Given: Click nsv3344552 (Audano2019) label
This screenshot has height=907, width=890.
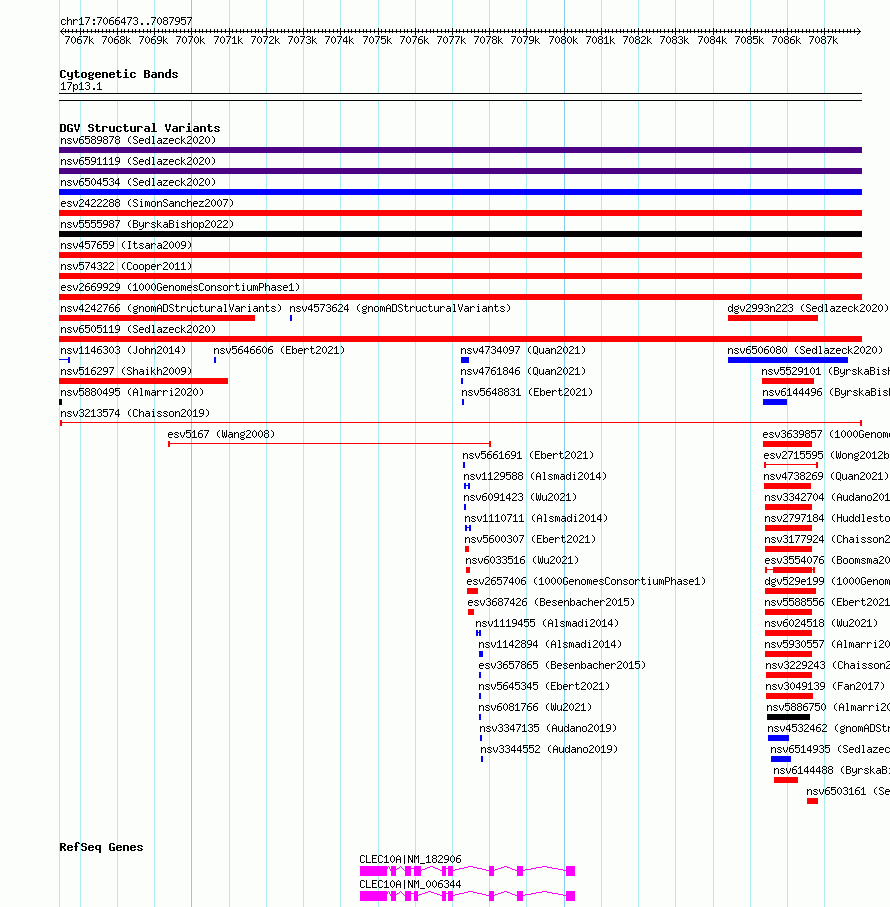Looking at the screenshot, I should coord(549,750).
